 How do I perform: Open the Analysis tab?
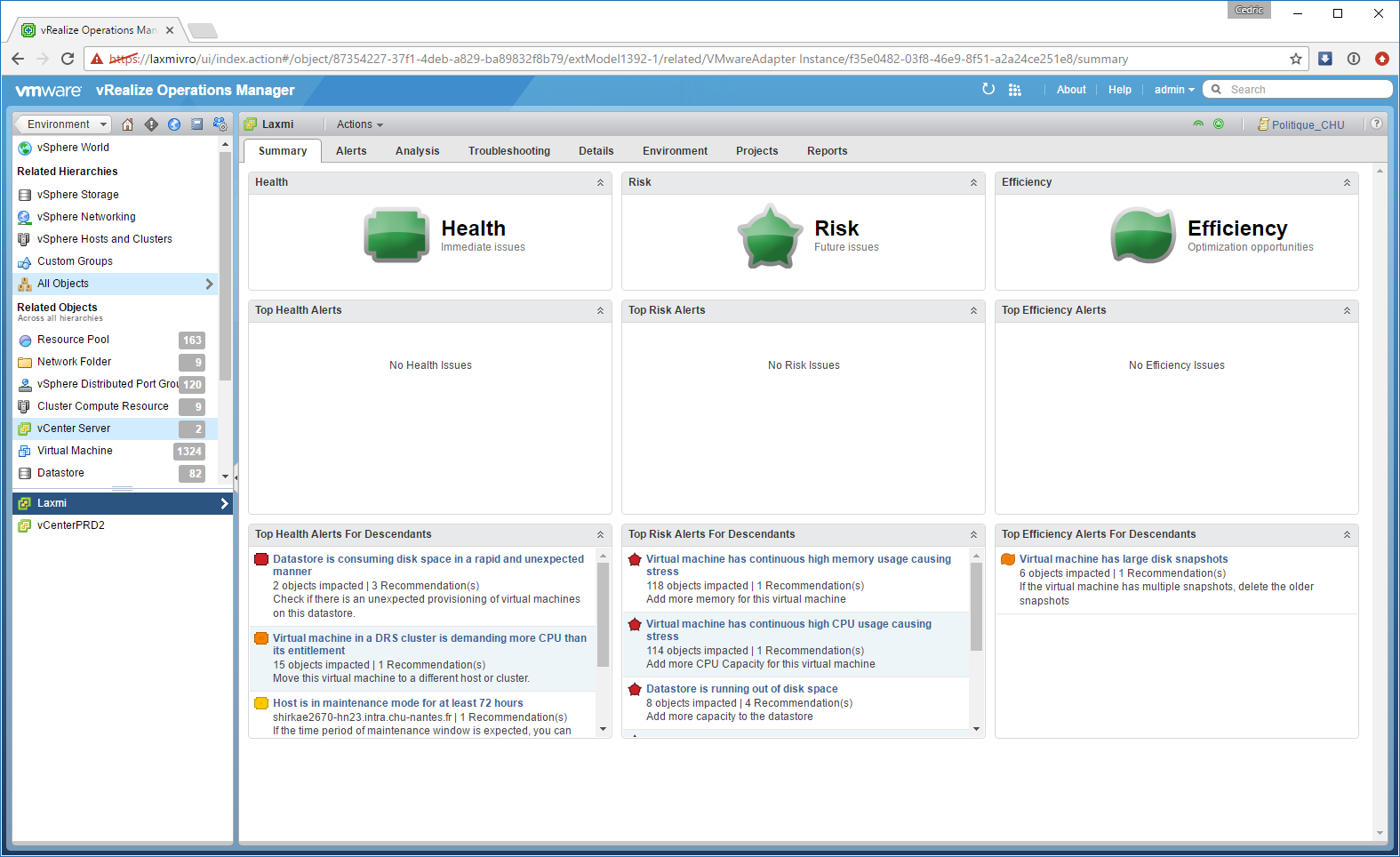[417, 151]
